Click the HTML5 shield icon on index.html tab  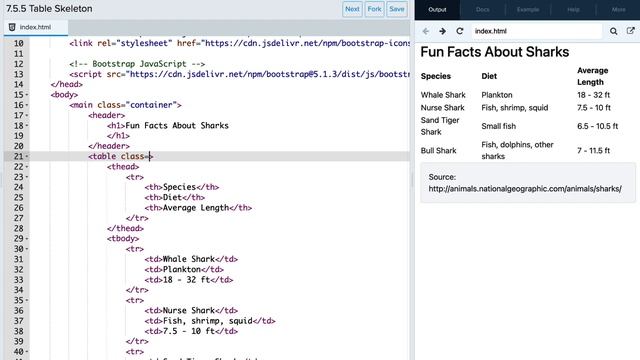click(x=12, y=27)
